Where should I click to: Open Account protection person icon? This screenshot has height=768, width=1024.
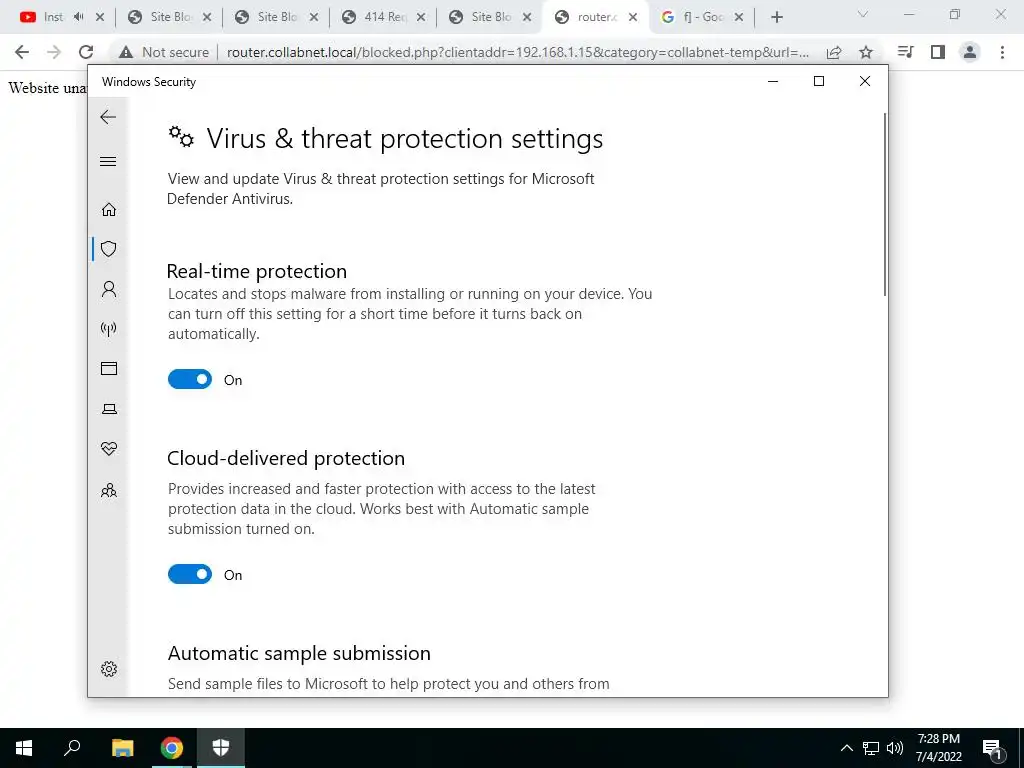108,289
